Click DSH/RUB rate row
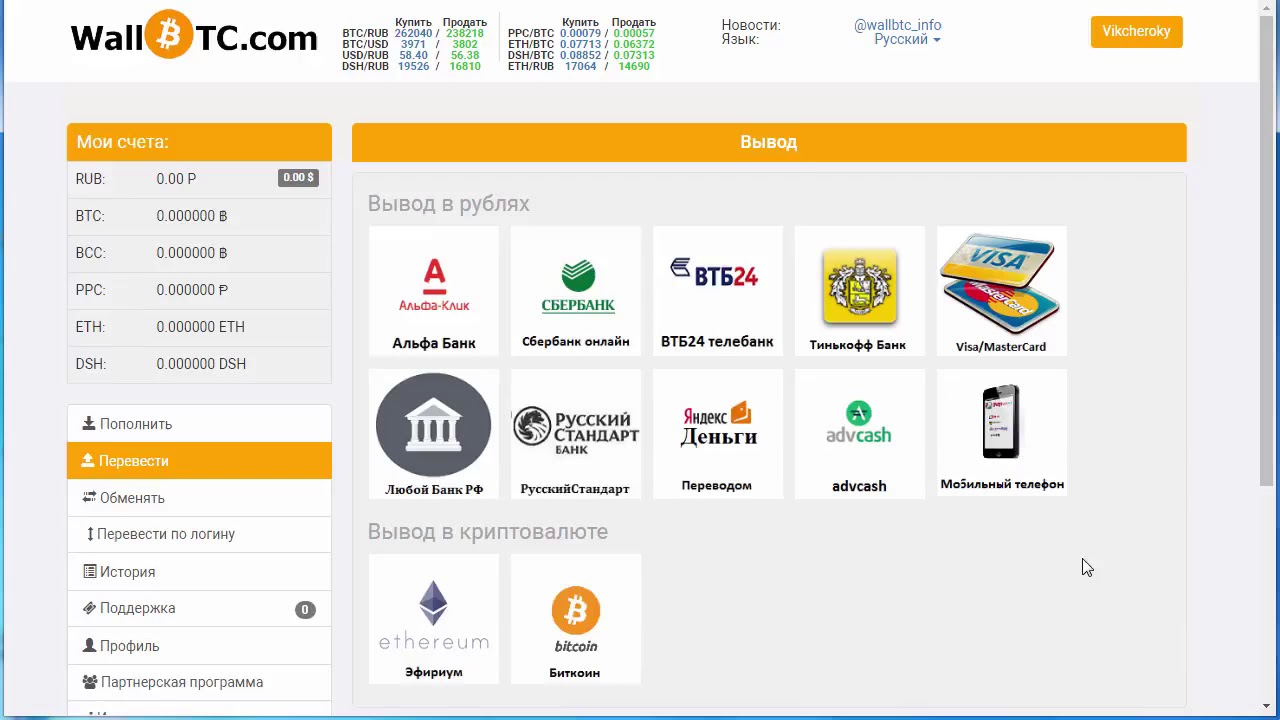 pyautogui.click(x=413, y=66)
